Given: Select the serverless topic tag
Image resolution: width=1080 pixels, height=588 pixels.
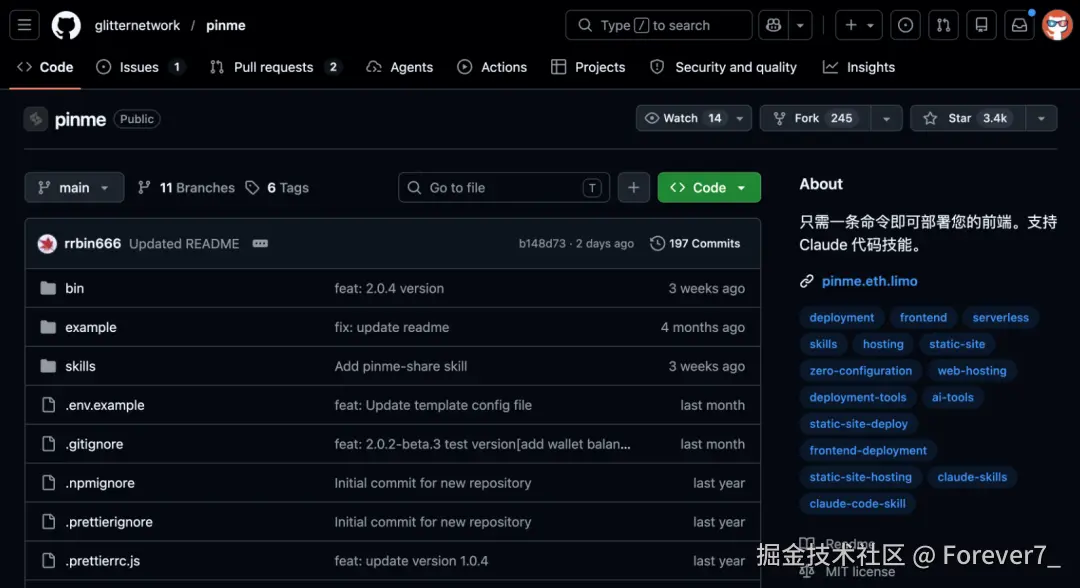Looking at the screenshot, I should pyautogui.click(x=1000, y=317).
